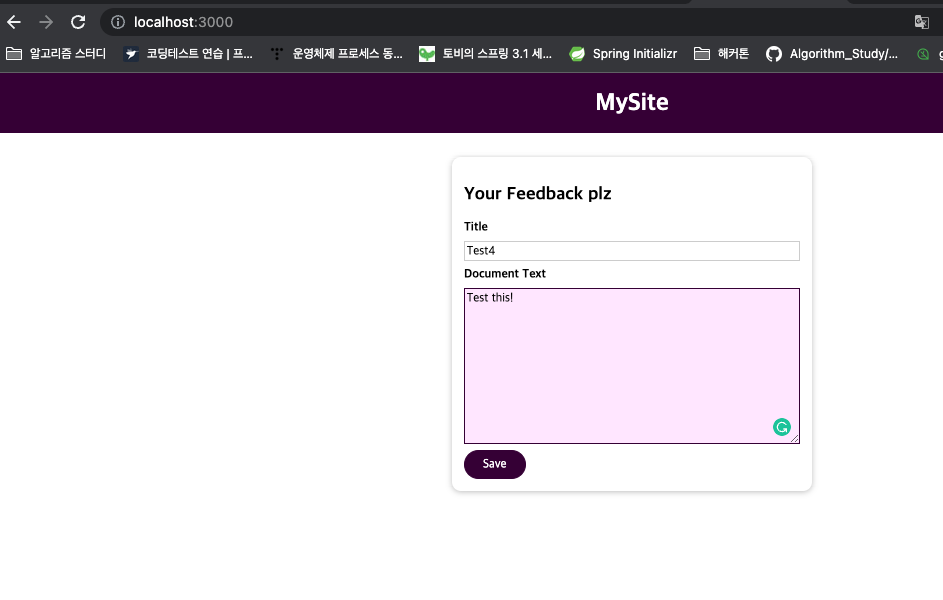Click inside the Document Text textarea
The width and height of the screenshot is (943, 600).
631,366
